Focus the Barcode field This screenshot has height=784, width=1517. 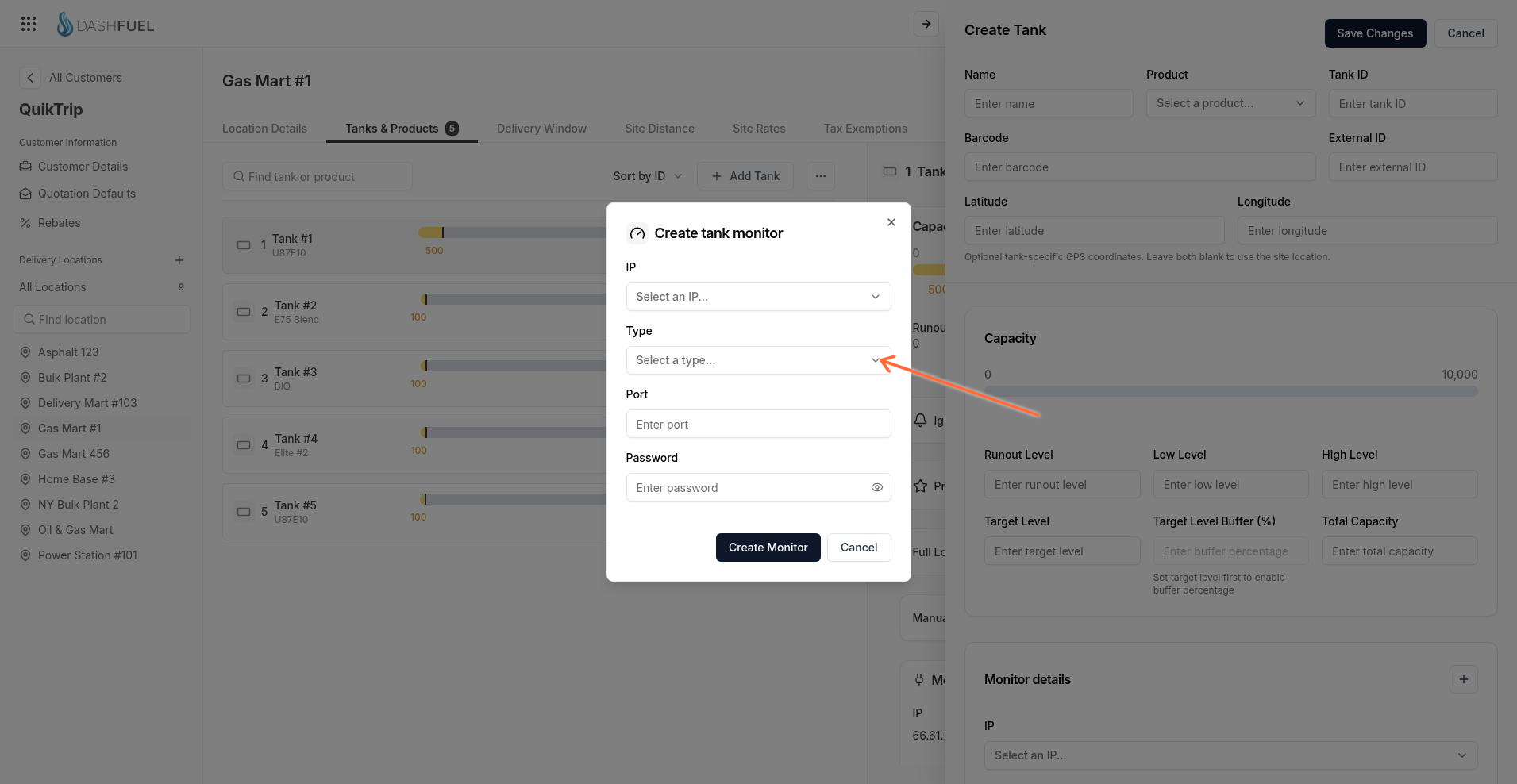[x=1139, y=167]
